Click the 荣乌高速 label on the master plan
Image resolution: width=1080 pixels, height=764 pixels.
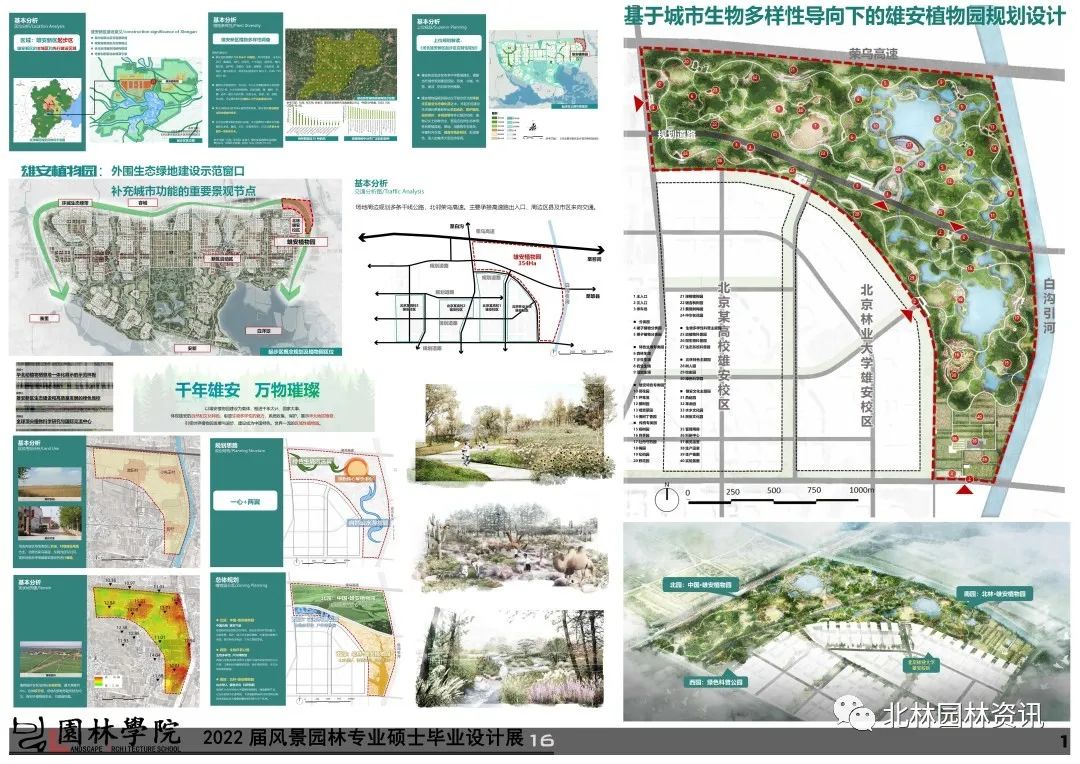pyautogui.click(x=873, y=53)
